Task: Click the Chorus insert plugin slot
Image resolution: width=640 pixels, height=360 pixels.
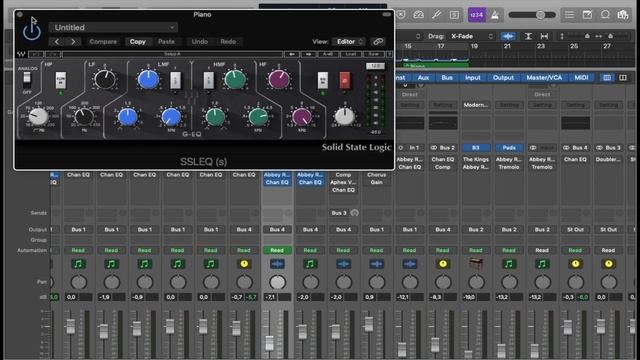Action: [x=376, y=175]
